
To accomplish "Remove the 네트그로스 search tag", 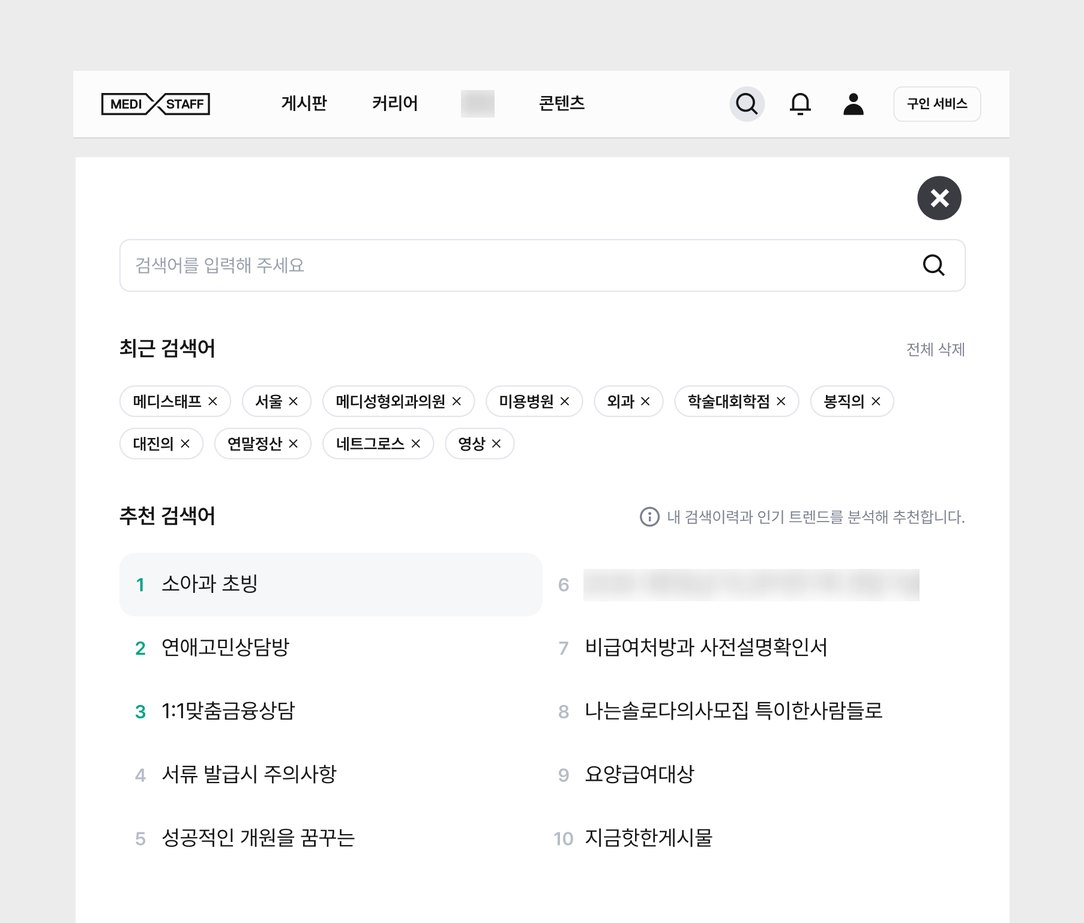I will [x=415, y=444].
